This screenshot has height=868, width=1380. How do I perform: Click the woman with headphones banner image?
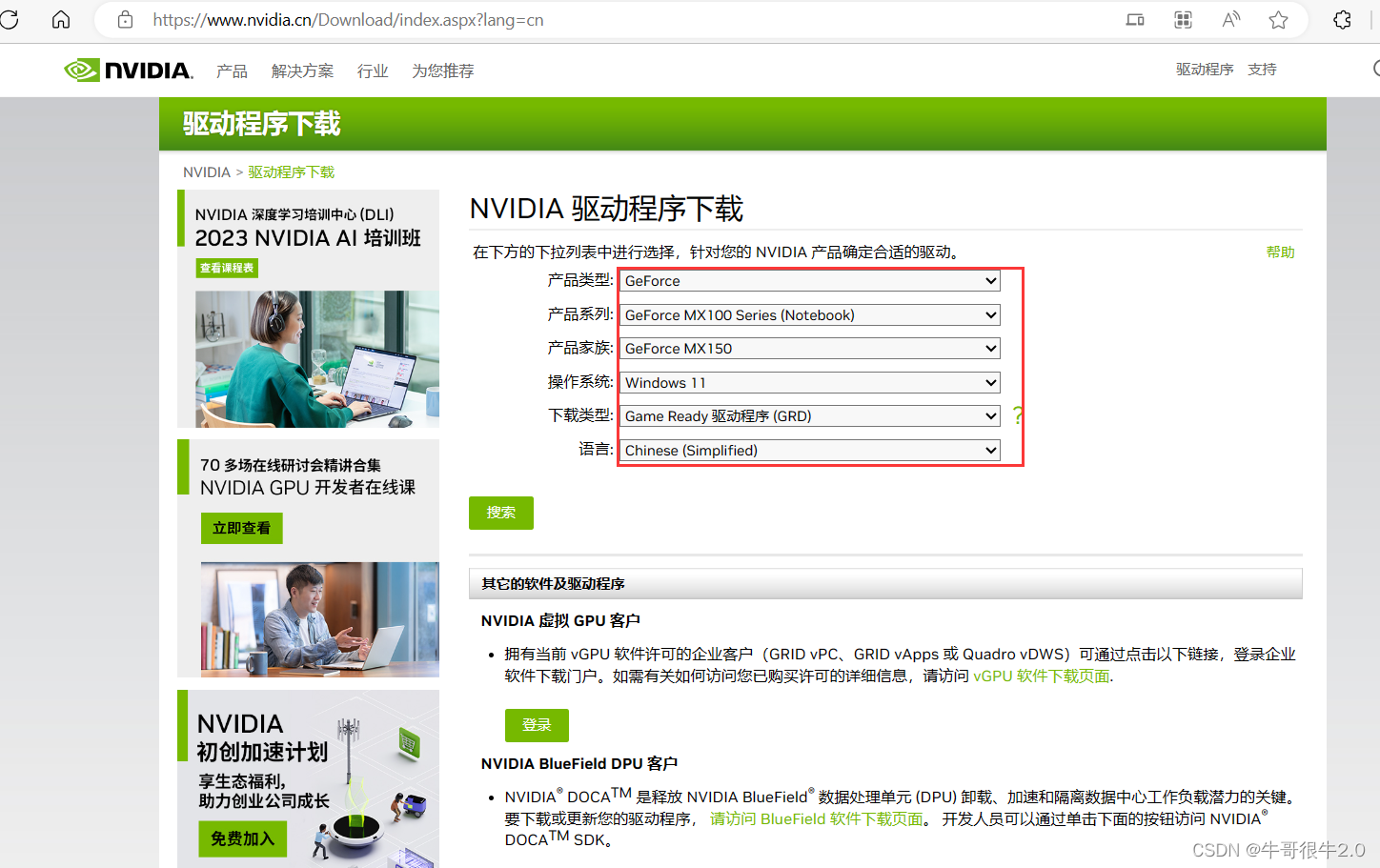[x=317, y=359]
